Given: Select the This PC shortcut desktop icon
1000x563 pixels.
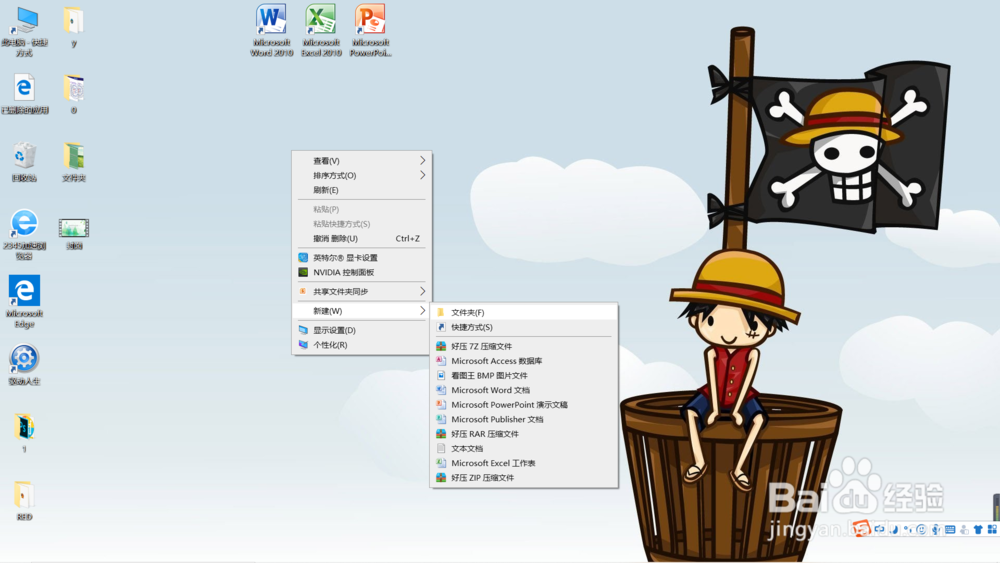Looking at the screenshot, I should click(x=24, y=31).
